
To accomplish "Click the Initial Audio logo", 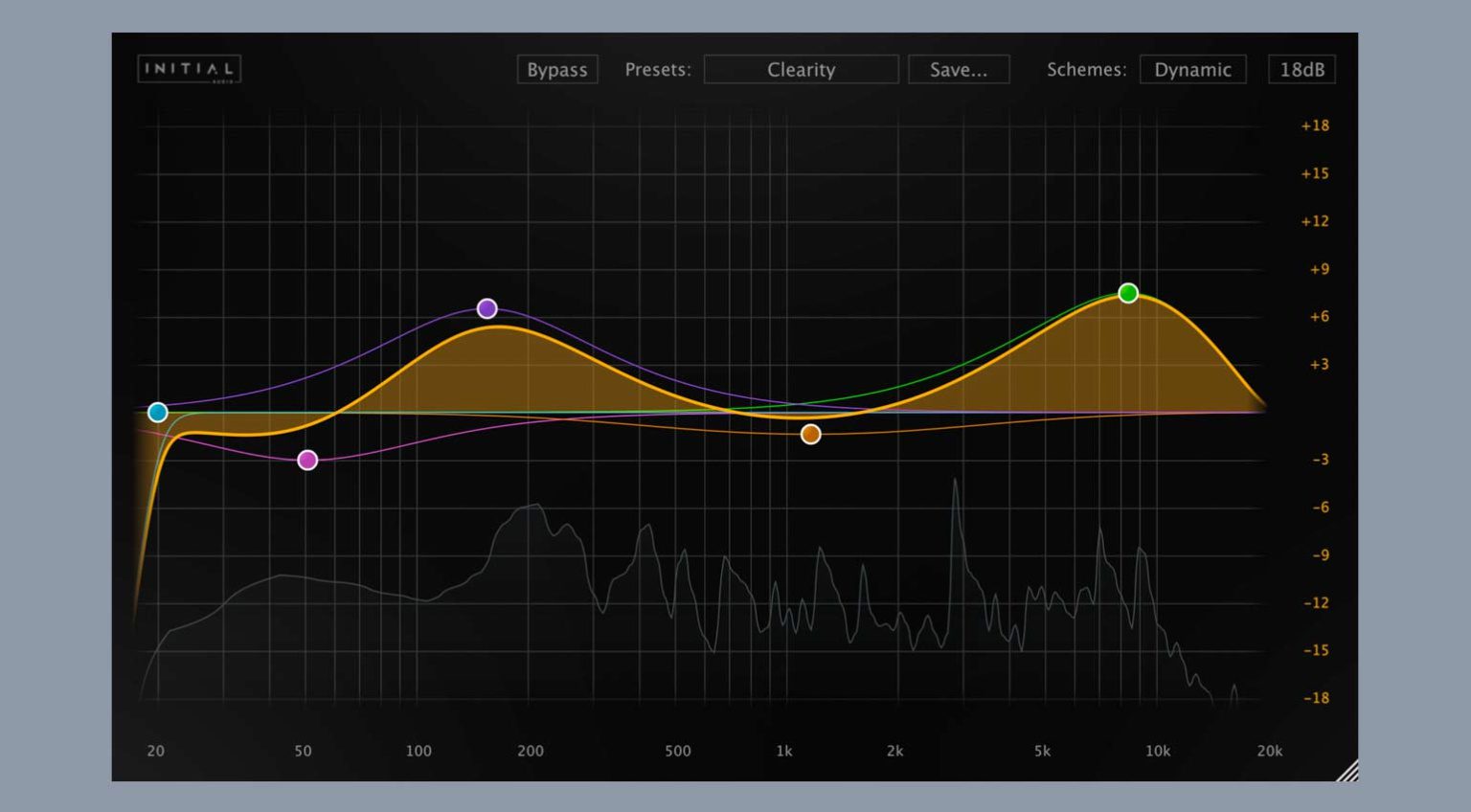I will point(188,68).
